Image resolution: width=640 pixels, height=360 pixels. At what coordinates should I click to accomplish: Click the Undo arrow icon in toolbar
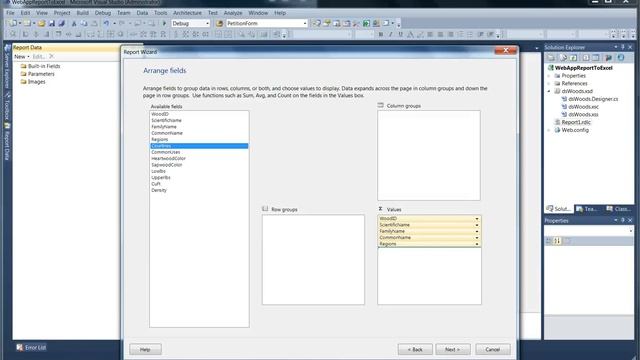107,23
